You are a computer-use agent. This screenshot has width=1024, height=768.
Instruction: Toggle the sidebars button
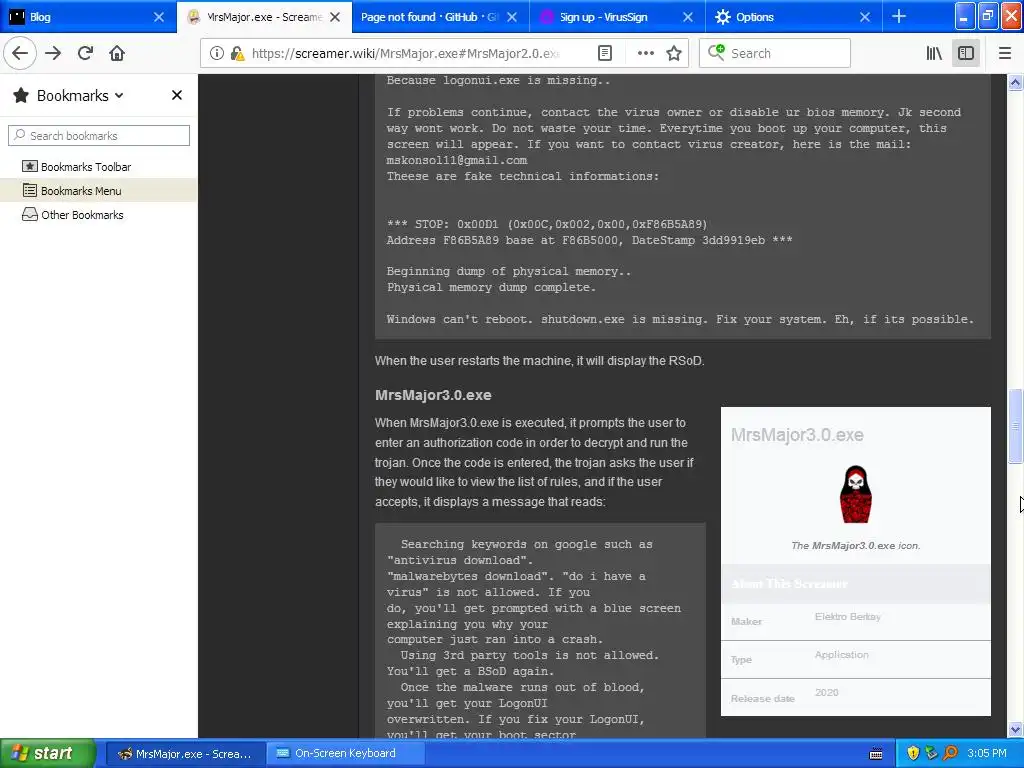pos(966,53)
